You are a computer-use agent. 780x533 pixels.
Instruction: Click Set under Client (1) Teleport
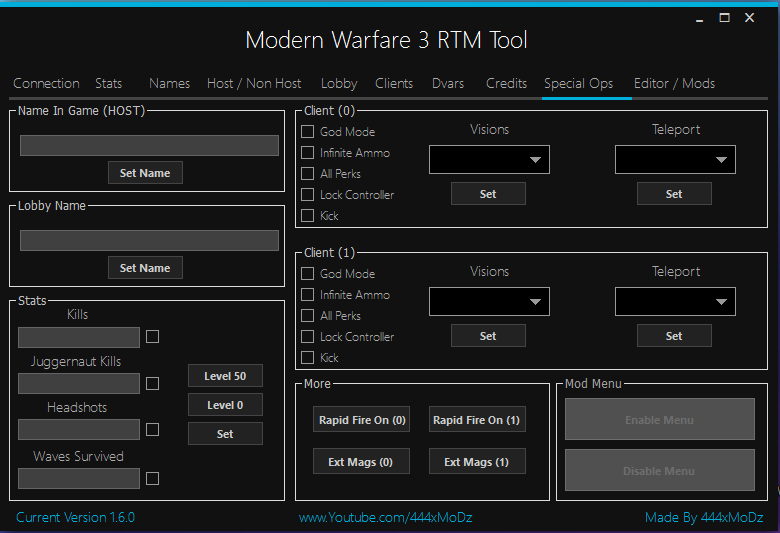[674, 335]
